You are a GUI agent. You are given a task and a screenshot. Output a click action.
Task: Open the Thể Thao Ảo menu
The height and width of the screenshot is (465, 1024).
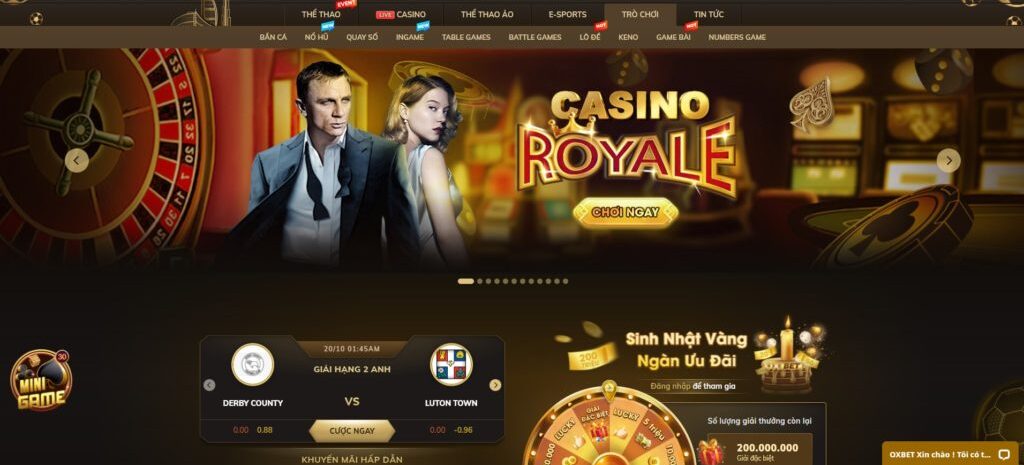[487, 14]
